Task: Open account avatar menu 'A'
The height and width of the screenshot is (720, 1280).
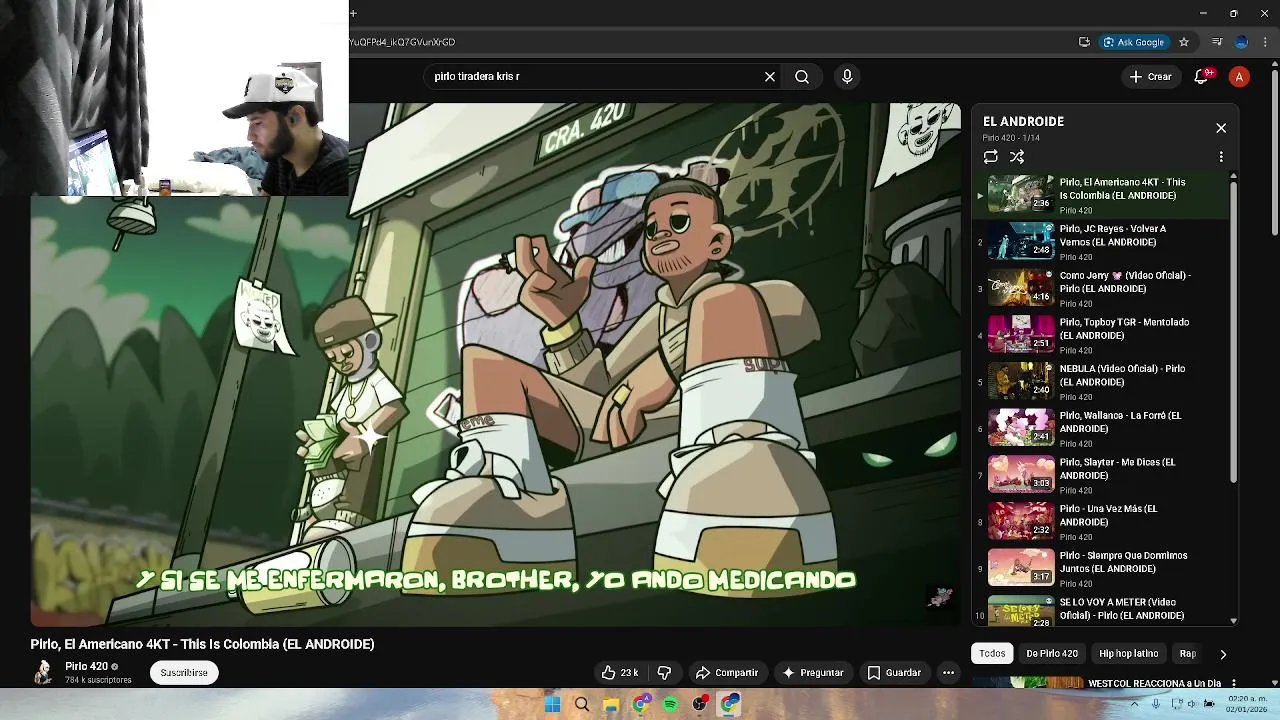Action: tap(1239, 76)
